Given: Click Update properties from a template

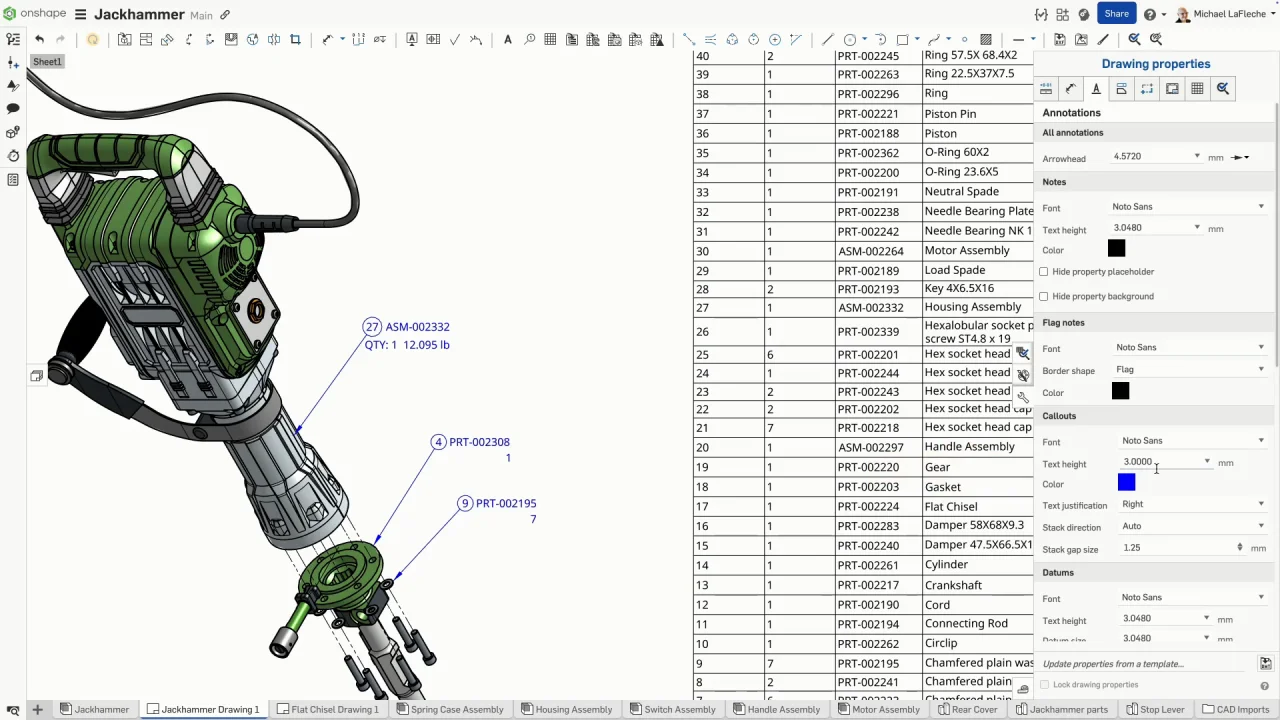Looking at the screenshot, I should (x=1113, y=664).
